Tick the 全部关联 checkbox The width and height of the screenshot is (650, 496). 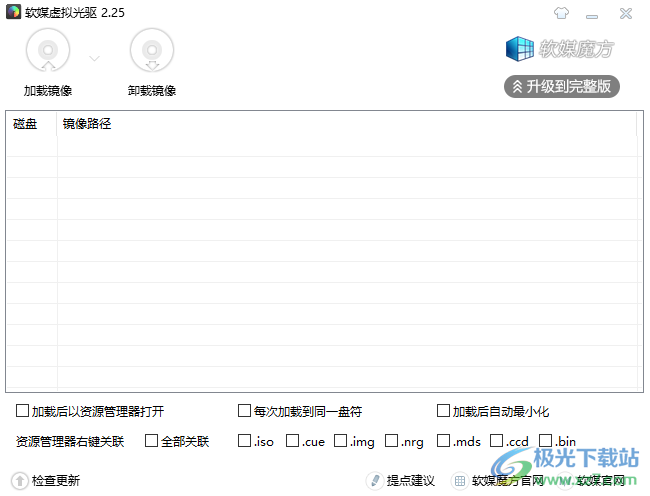[152, 440]
